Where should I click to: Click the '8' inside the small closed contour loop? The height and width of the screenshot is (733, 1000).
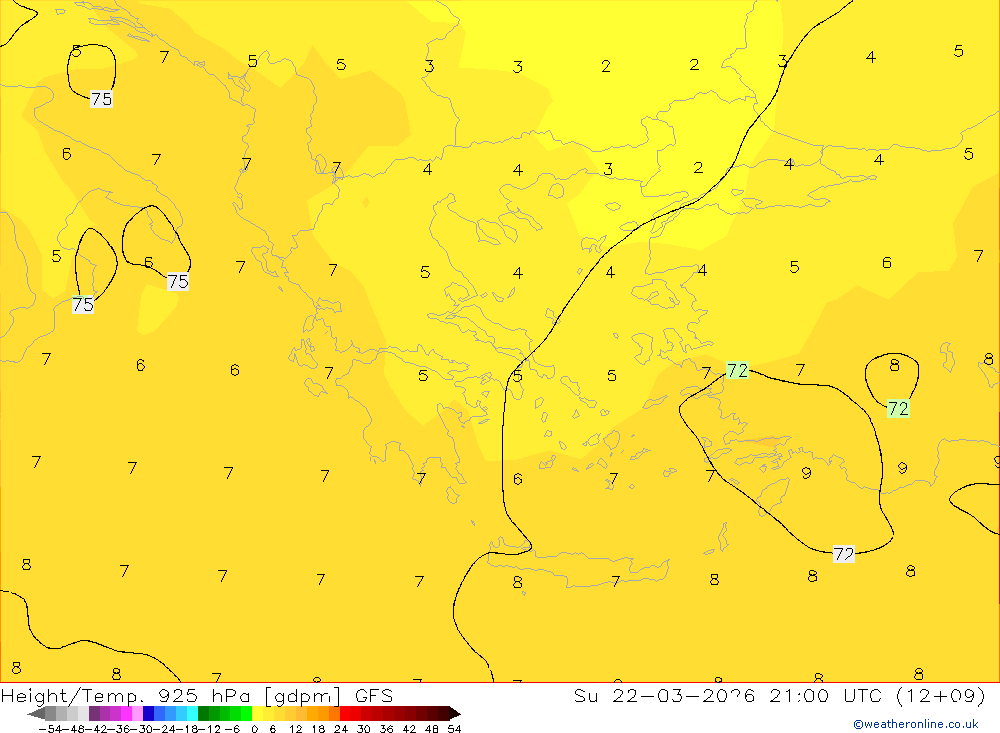coord(894,365)
